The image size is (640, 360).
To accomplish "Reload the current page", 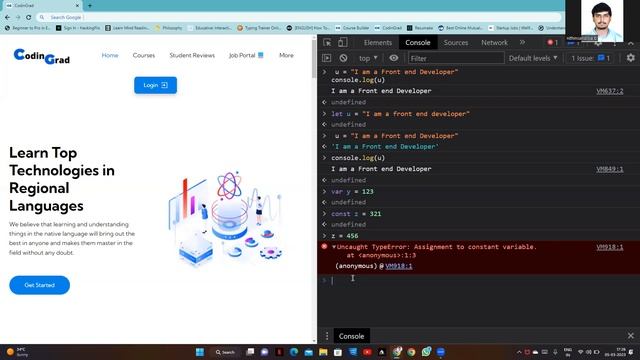I will coord(29,17).
